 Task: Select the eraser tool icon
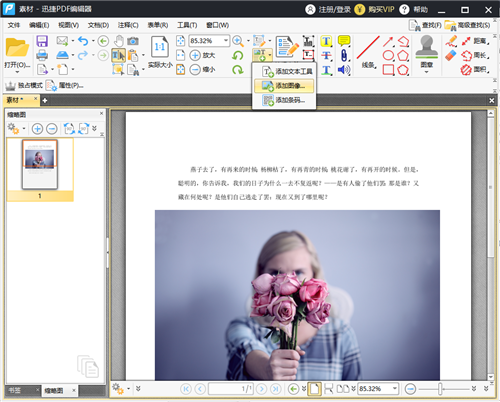coord(451,55)
